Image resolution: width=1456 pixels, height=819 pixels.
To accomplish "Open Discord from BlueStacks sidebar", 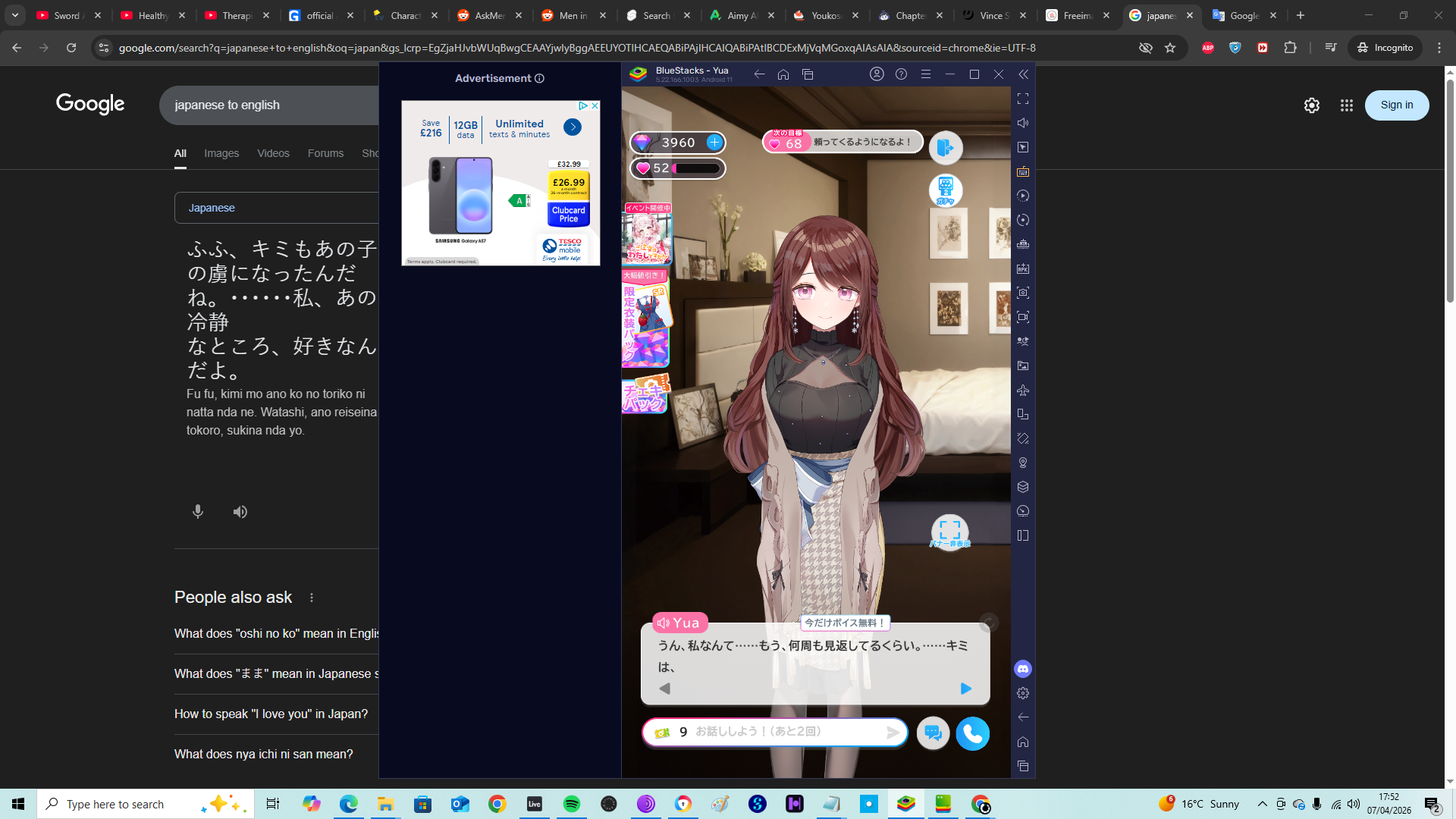I will (x=1023, y=669).
